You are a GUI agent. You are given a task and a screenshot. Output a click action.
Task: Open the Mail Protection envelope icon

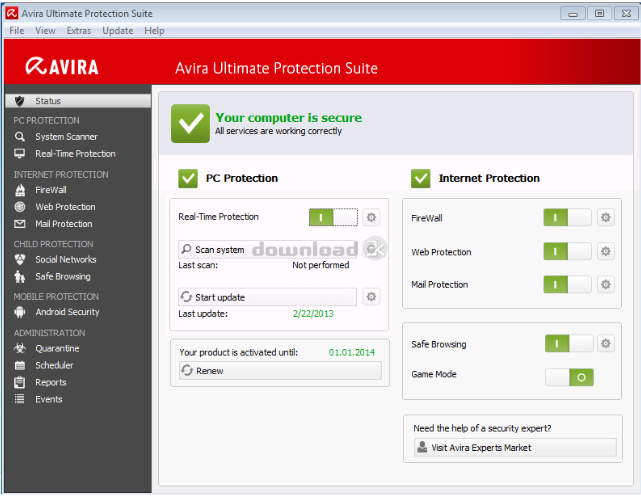pyautogui.click(x=19, y=224)
